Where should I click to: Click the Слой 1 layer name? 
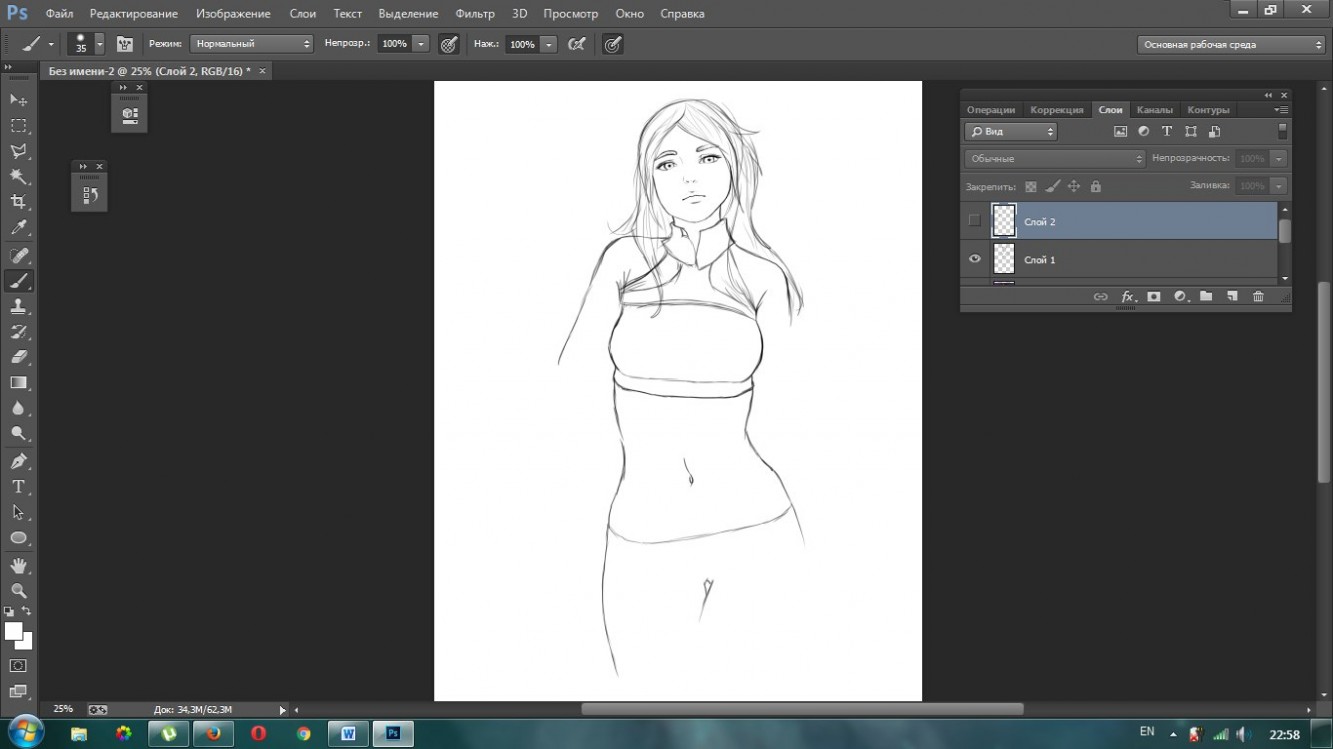coord(1040,260)
